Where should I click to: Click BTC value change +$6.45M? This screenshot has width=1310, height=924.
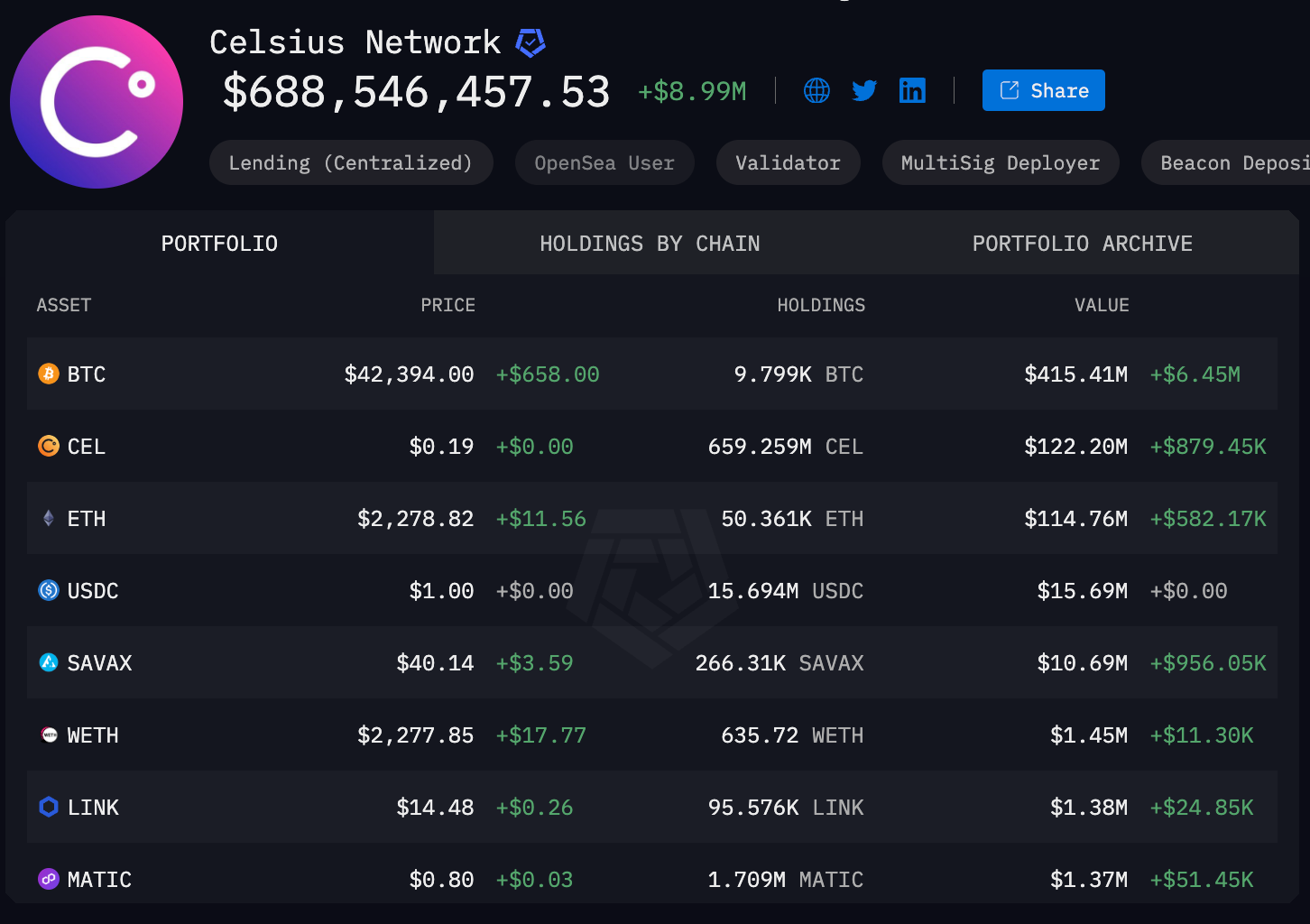pyautogui.click(x=1195, y=374)
